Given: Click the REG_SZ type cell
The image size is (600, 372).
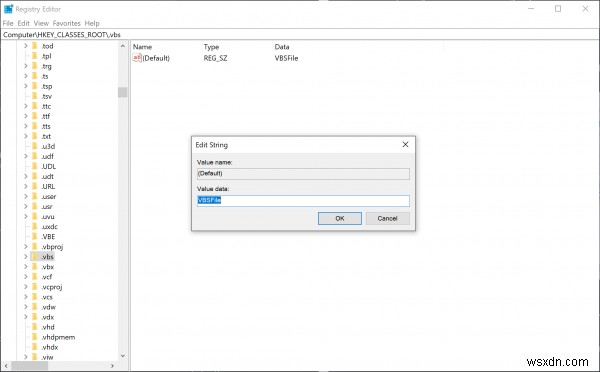Looking at the screenshot, I should tap(215, 58).
